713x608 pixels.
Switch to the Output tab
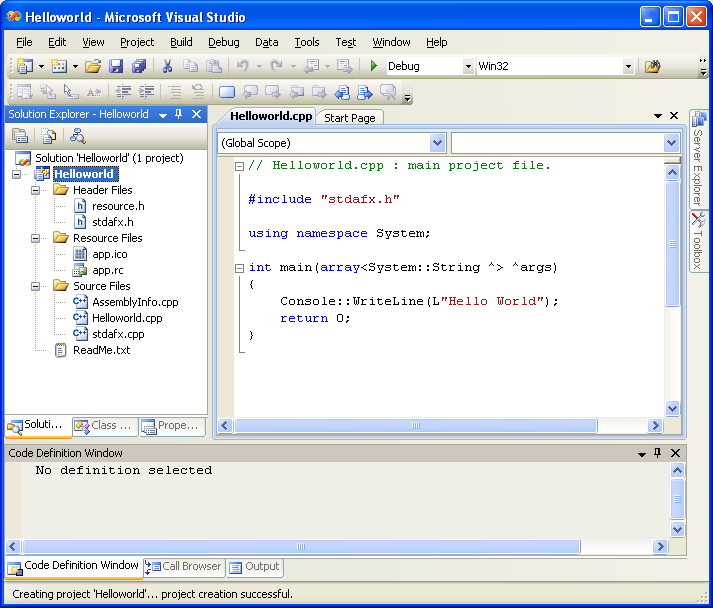(255, 567)
